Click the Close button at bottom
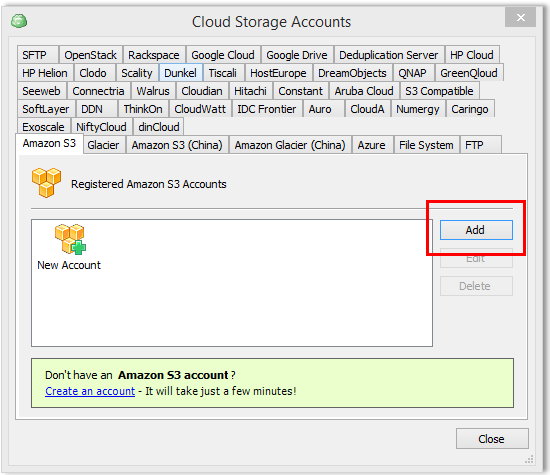 pos(492,439)
